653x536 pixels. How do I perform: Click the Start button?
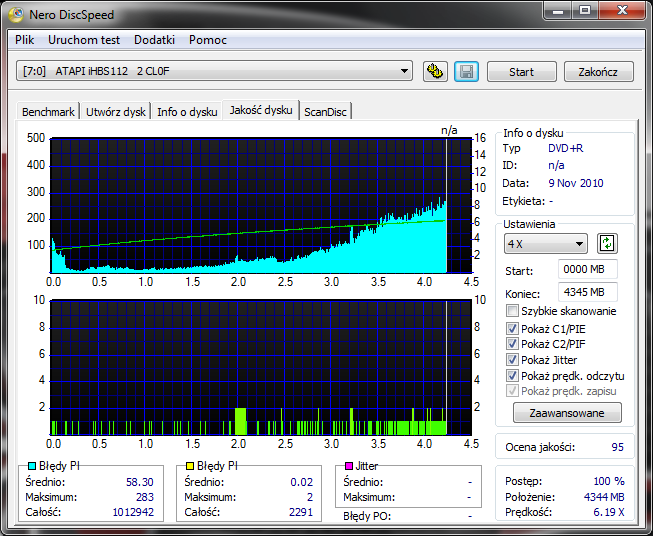pyautogui.click(x=521, y=72)
